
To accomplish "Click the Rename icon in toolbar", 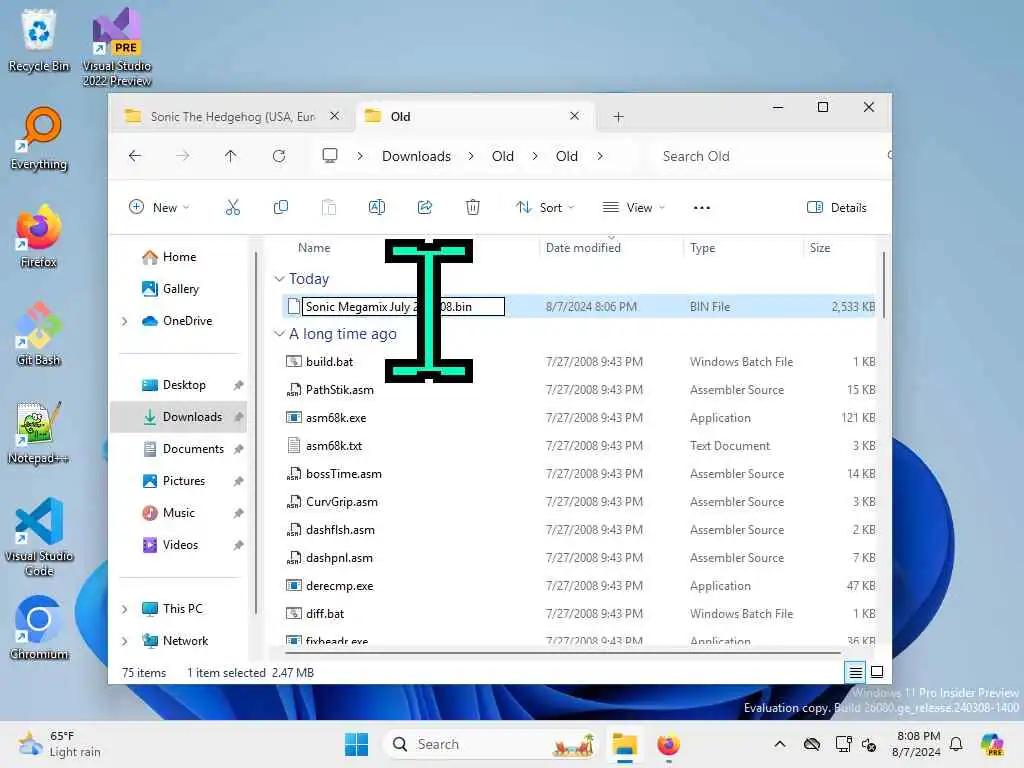I will pyautogui.click(x=377, y=208).
